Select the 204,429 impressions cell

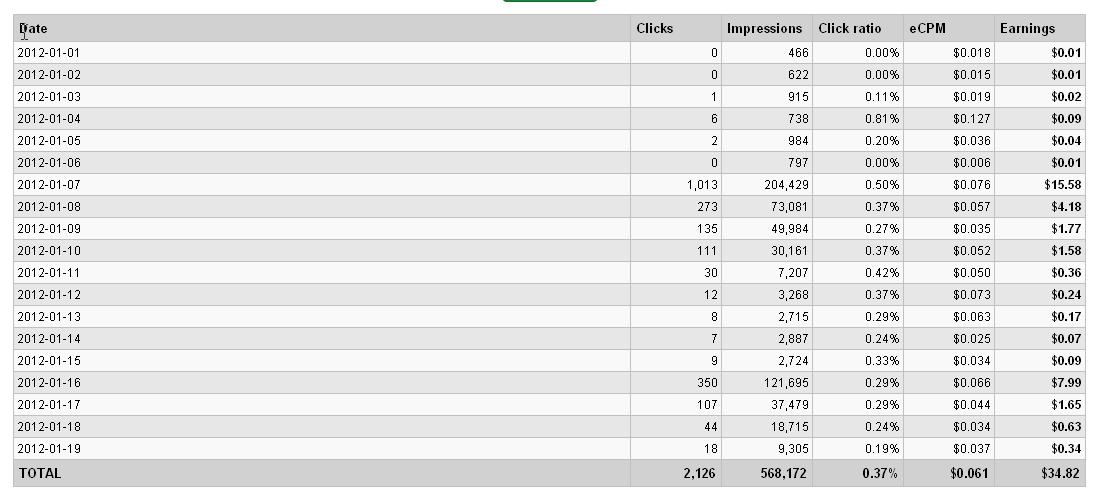[783, 185]
